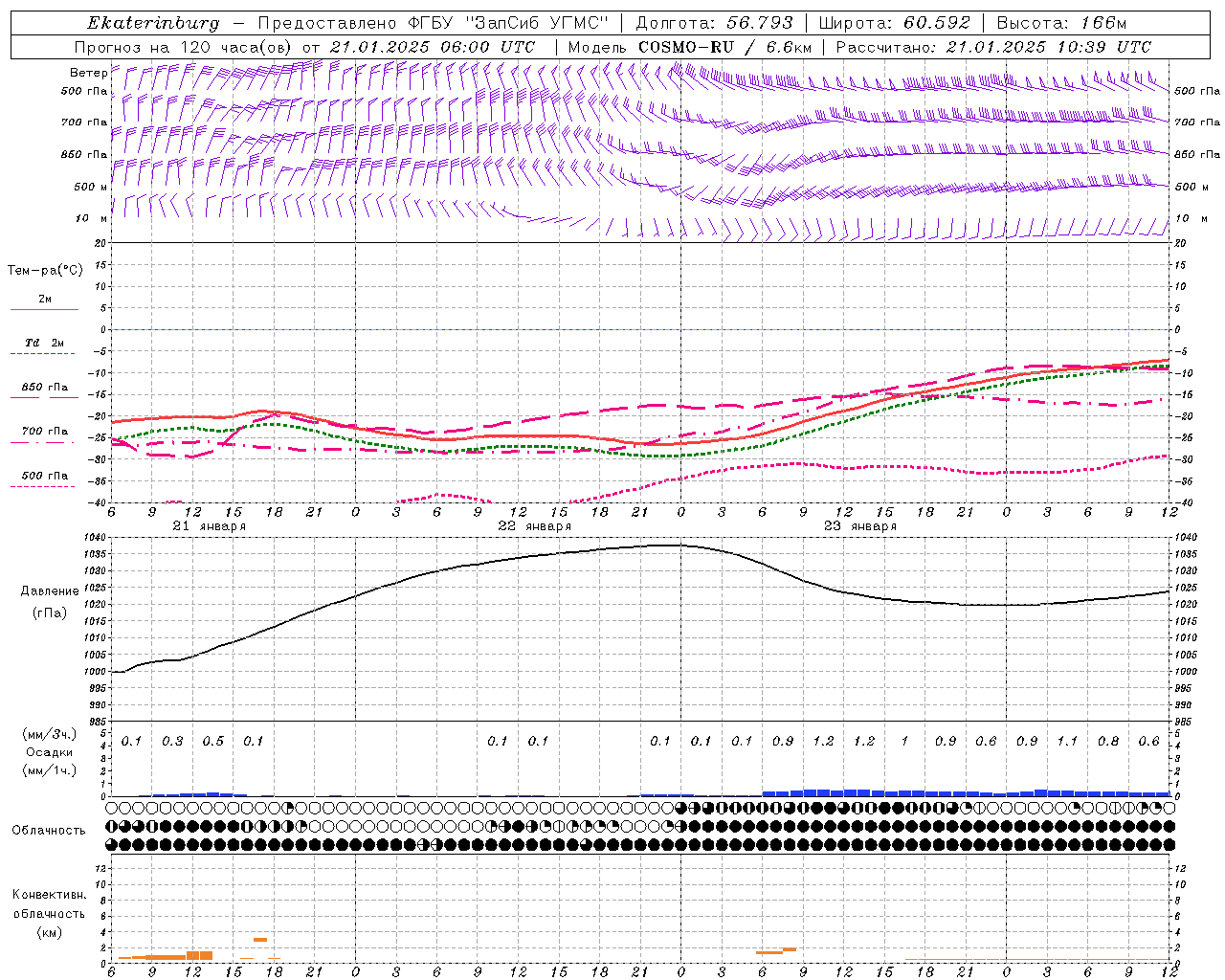Screen dimensions: 1225x980
Task: Click the Рассчитано: 21.01.2025 10:39 UTC timestamp
Action: (993, 47)
